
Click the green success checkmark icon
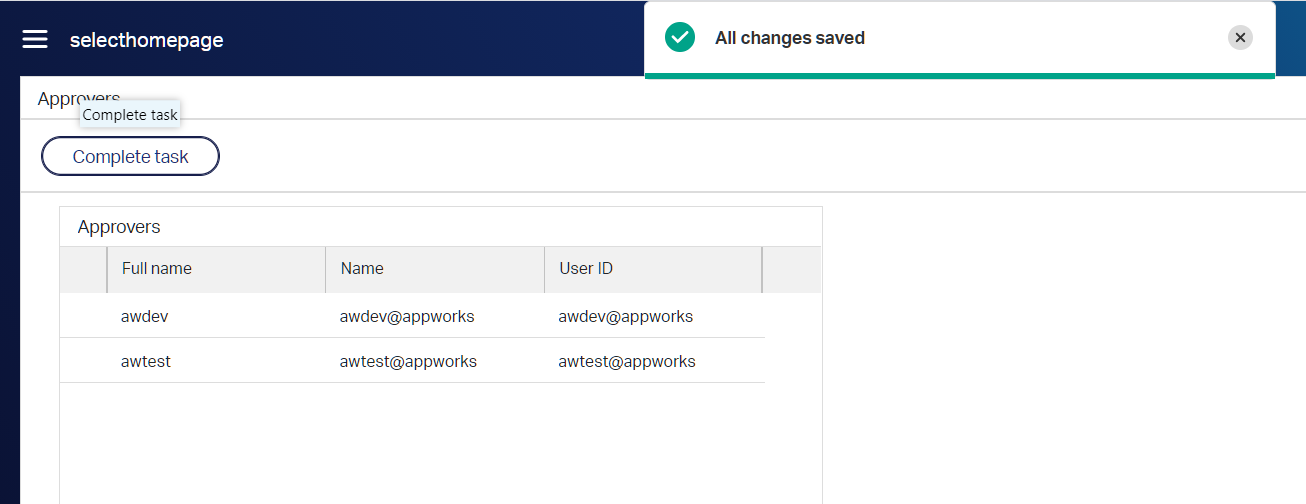(x=680, y=38)
